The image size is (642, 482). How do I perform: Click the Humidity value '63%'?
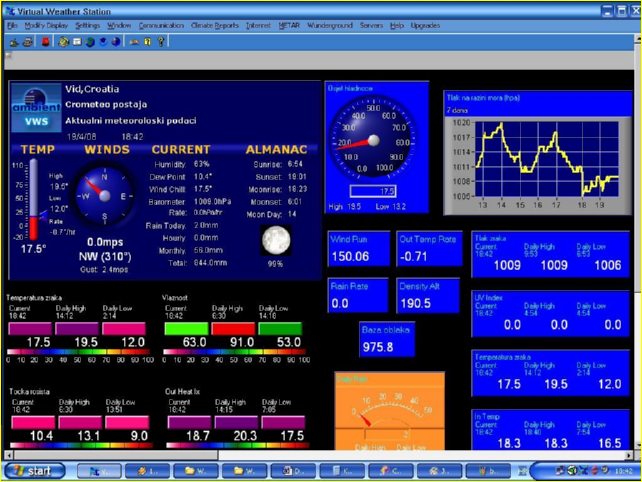point(201,164)
